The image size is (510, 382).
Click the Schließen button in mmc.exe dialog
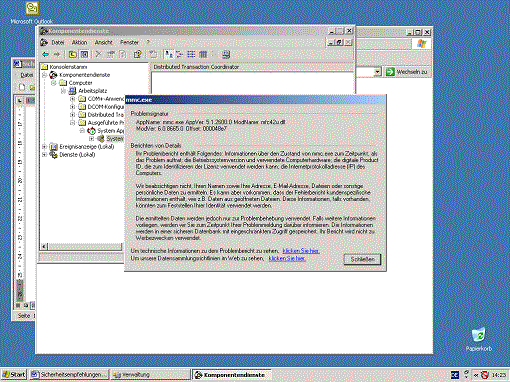point(362,259)
